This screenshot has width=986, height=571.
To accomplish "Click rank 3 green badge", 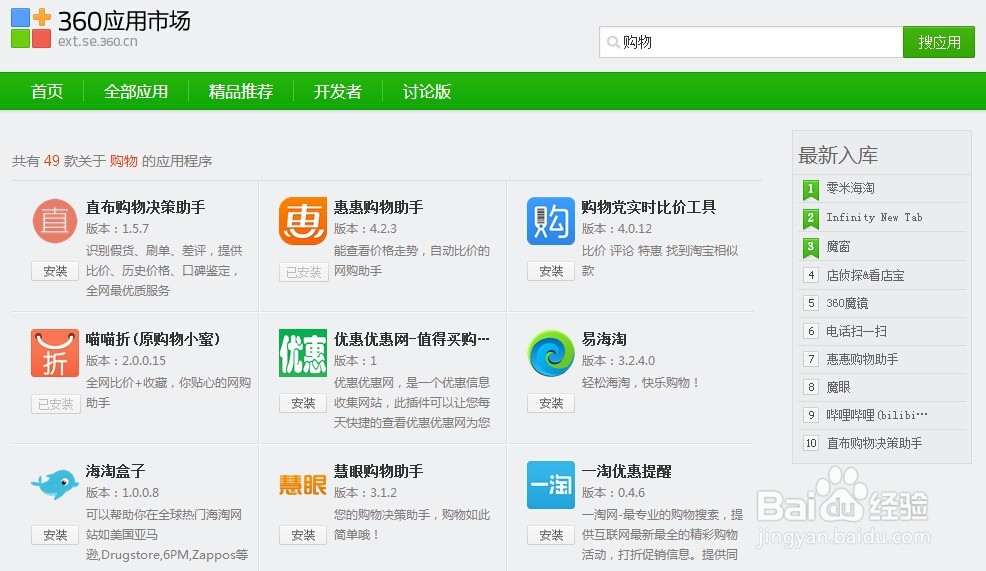I will pos(811,247).
